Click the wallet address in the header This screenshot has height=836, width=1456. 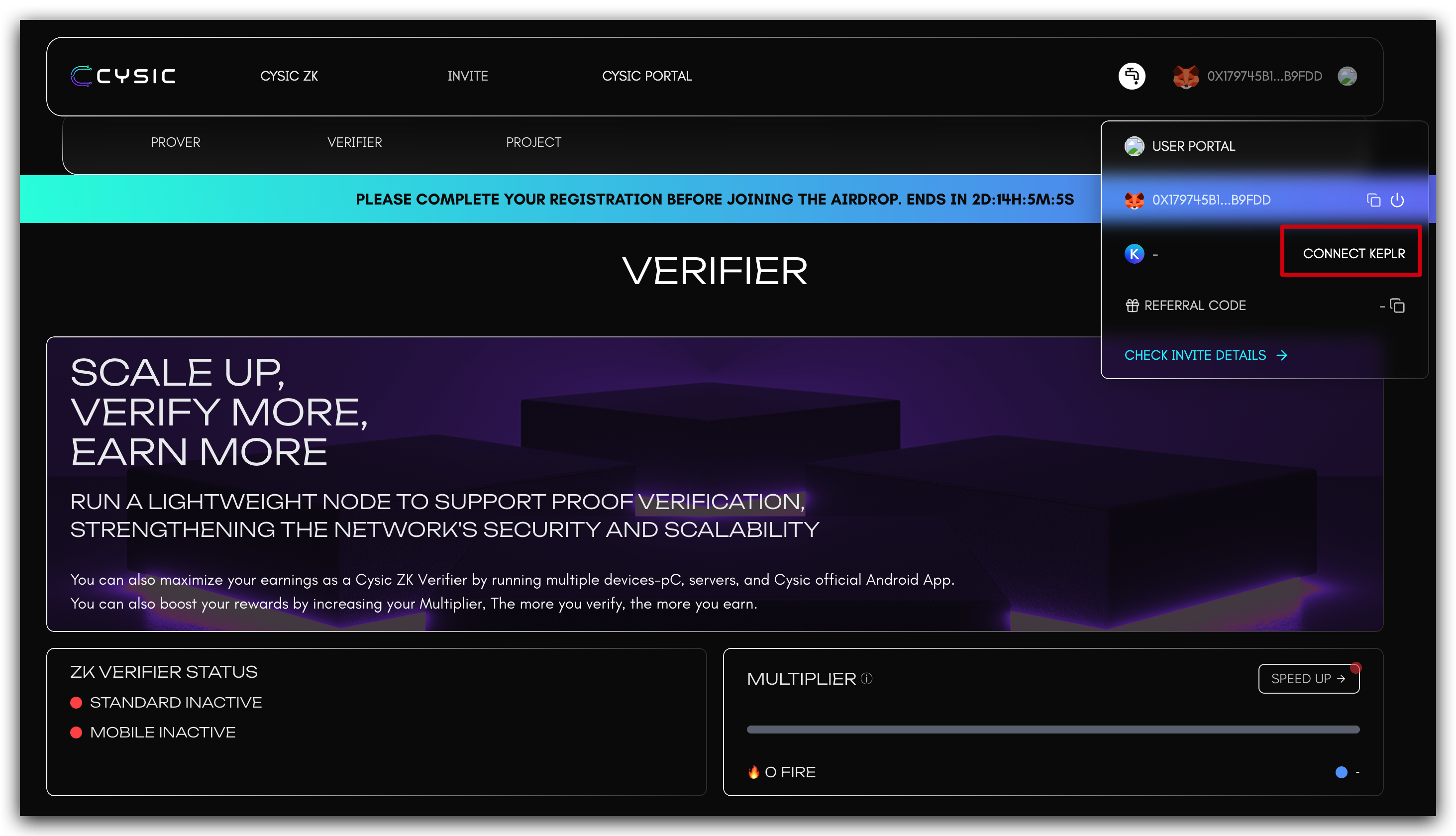[x=1264, y=76]
